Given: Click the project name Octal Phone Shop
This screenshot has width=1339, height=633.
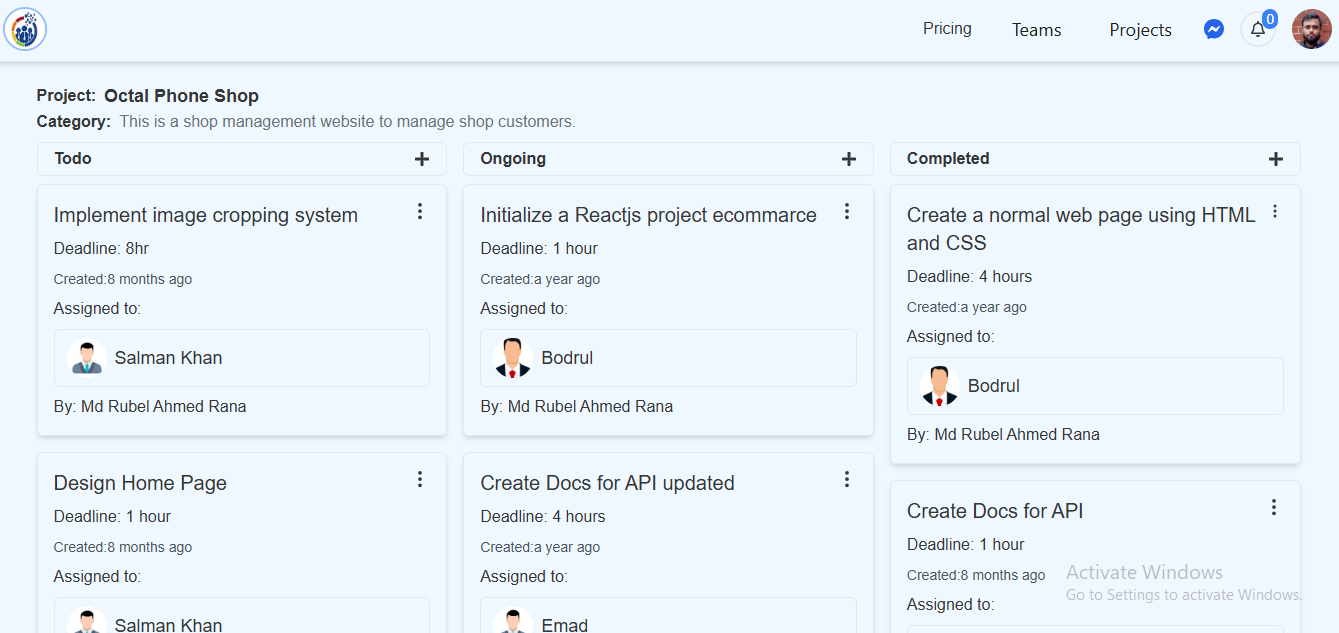Looking at the screenshot, I should (x=181, y=96).
